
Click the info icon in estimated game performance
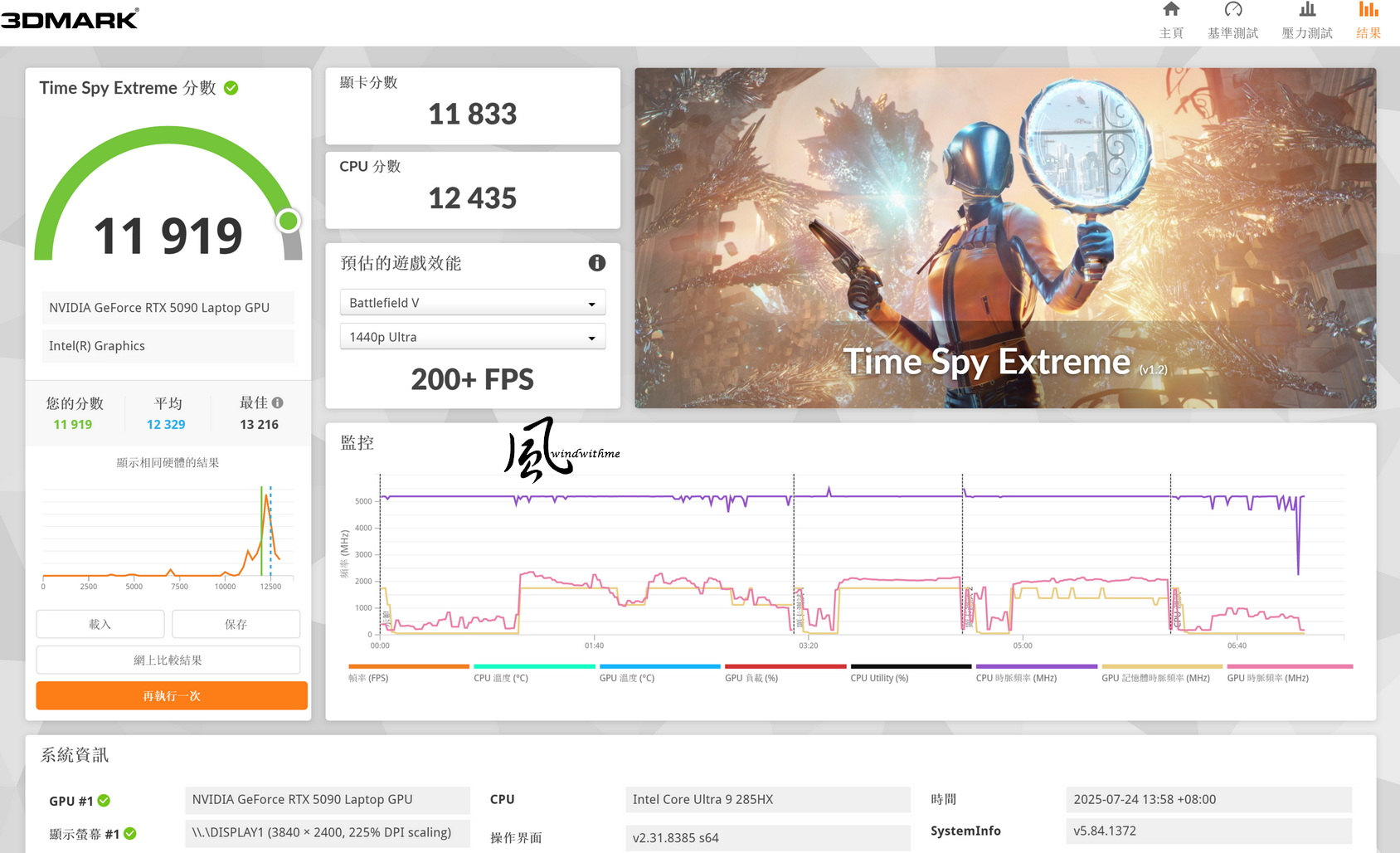(x=597, y=263)
